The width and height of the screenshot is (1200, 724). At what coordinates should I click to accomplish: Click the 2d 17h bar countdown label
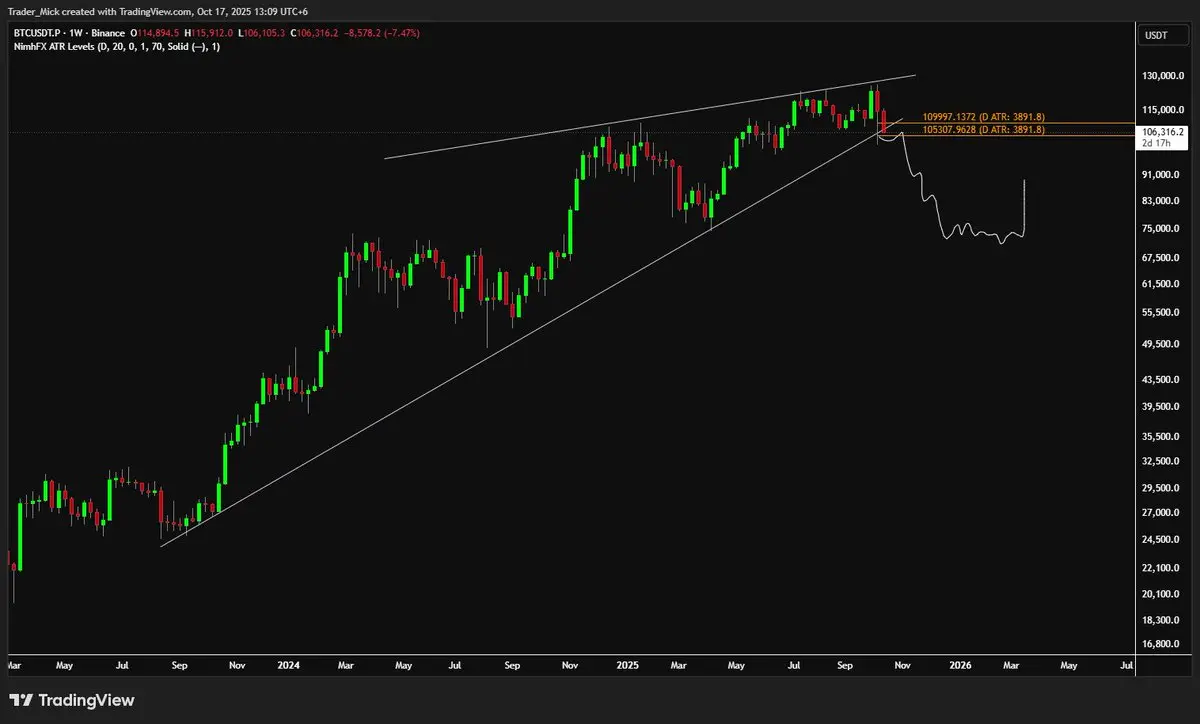[1156, 143]
